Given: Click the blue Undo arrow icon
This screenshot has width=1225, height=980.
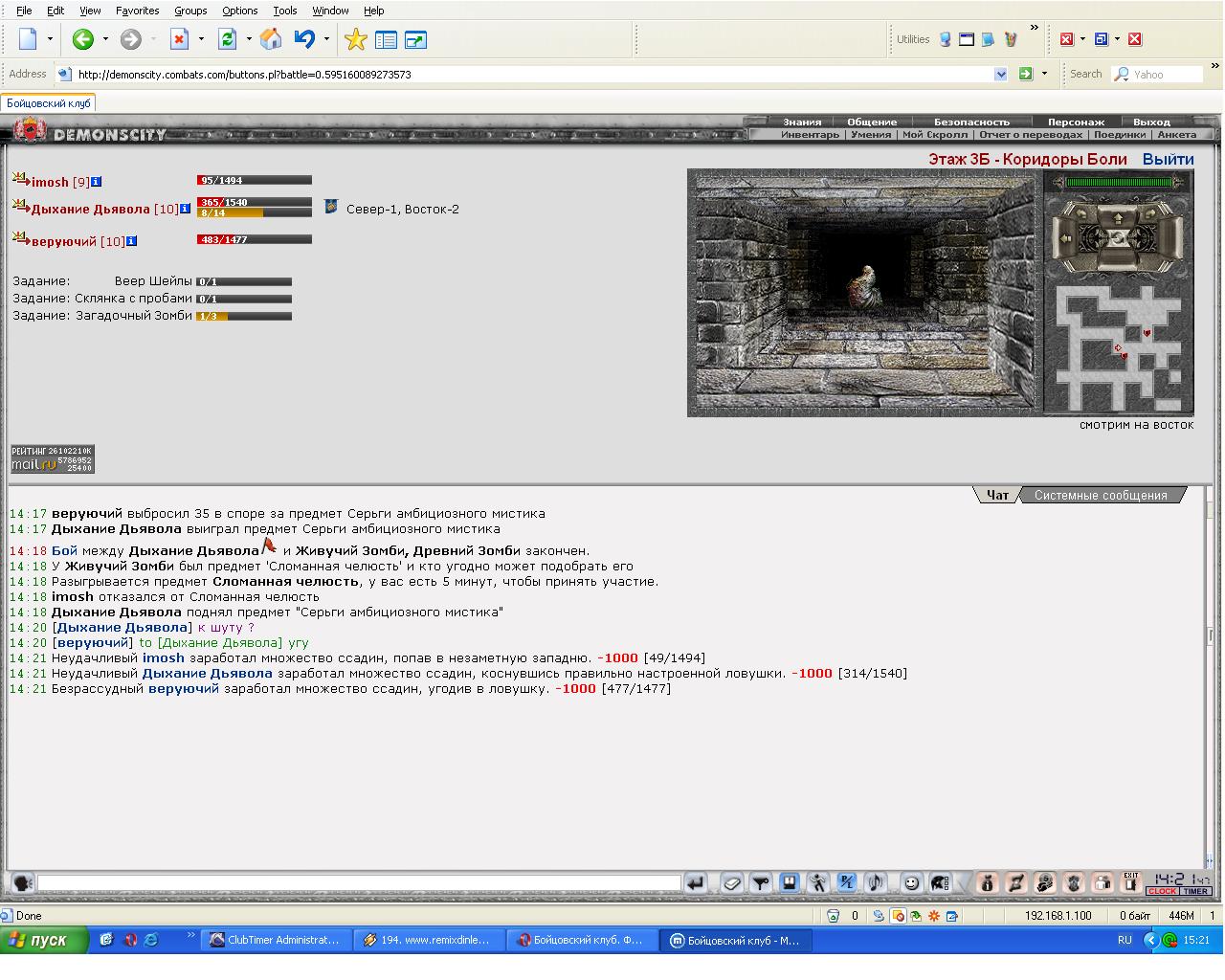Looking at the screenshot, I should 305,39.
